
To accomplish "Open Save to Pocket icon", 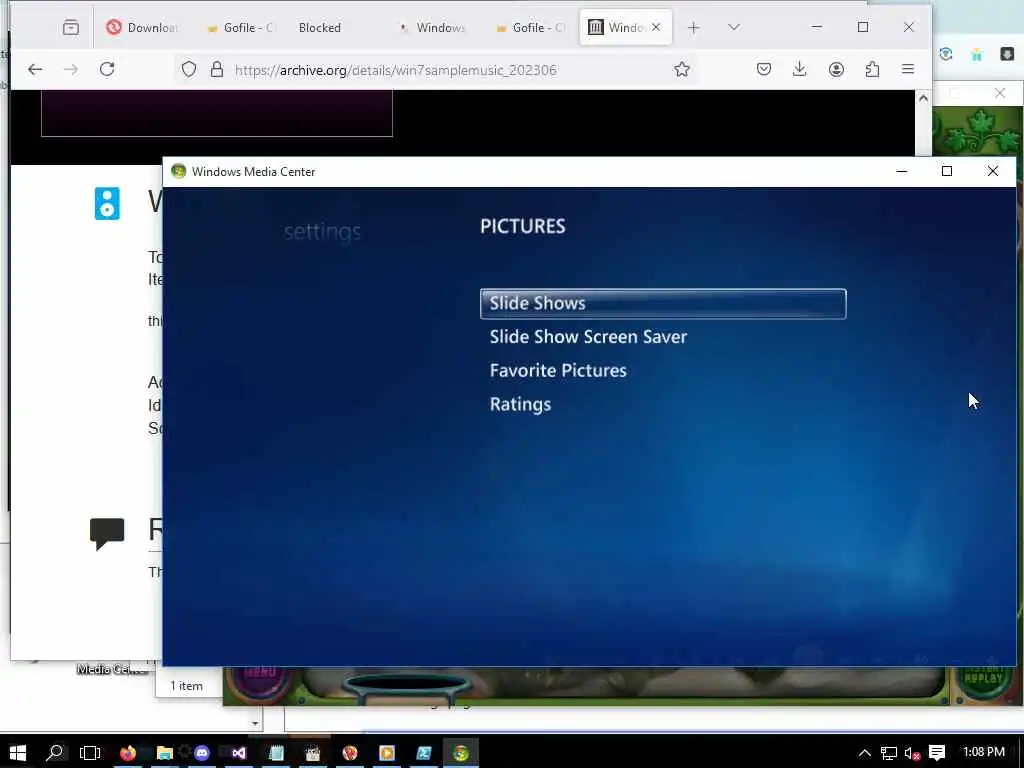I will pos(764,69).
